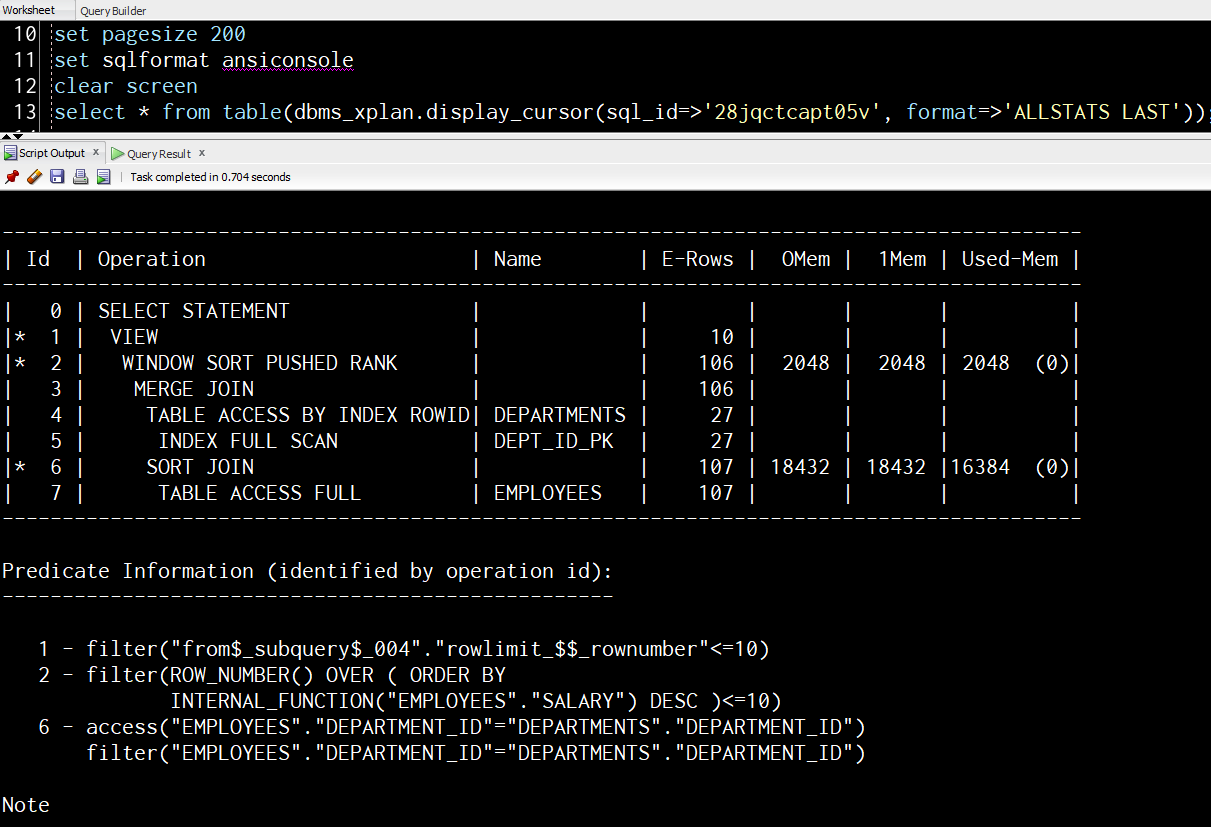Click the 'Used-Mem' column header

[1010, 259]
